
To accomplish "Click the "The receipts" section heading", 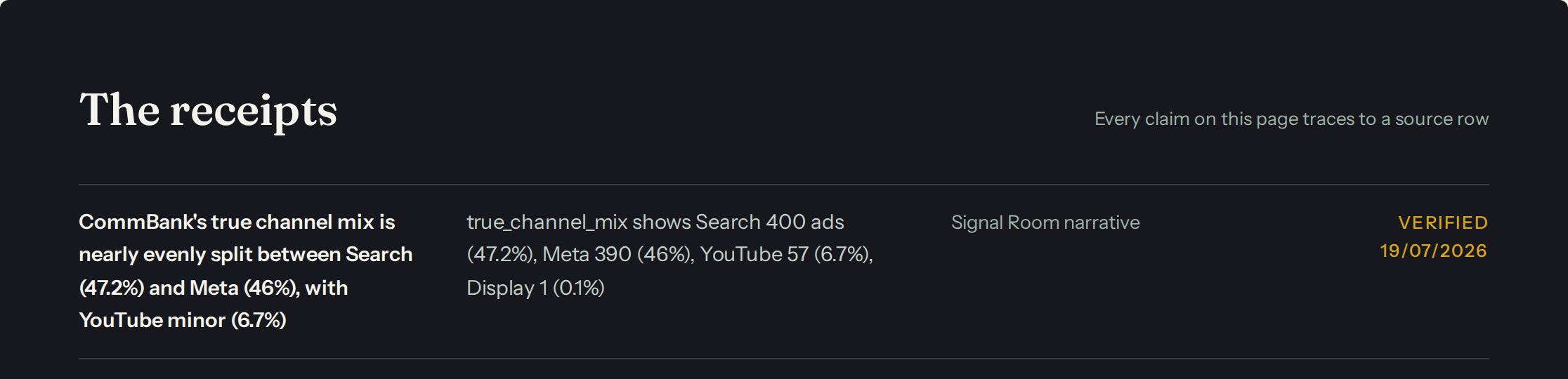I will click(208, 111).
